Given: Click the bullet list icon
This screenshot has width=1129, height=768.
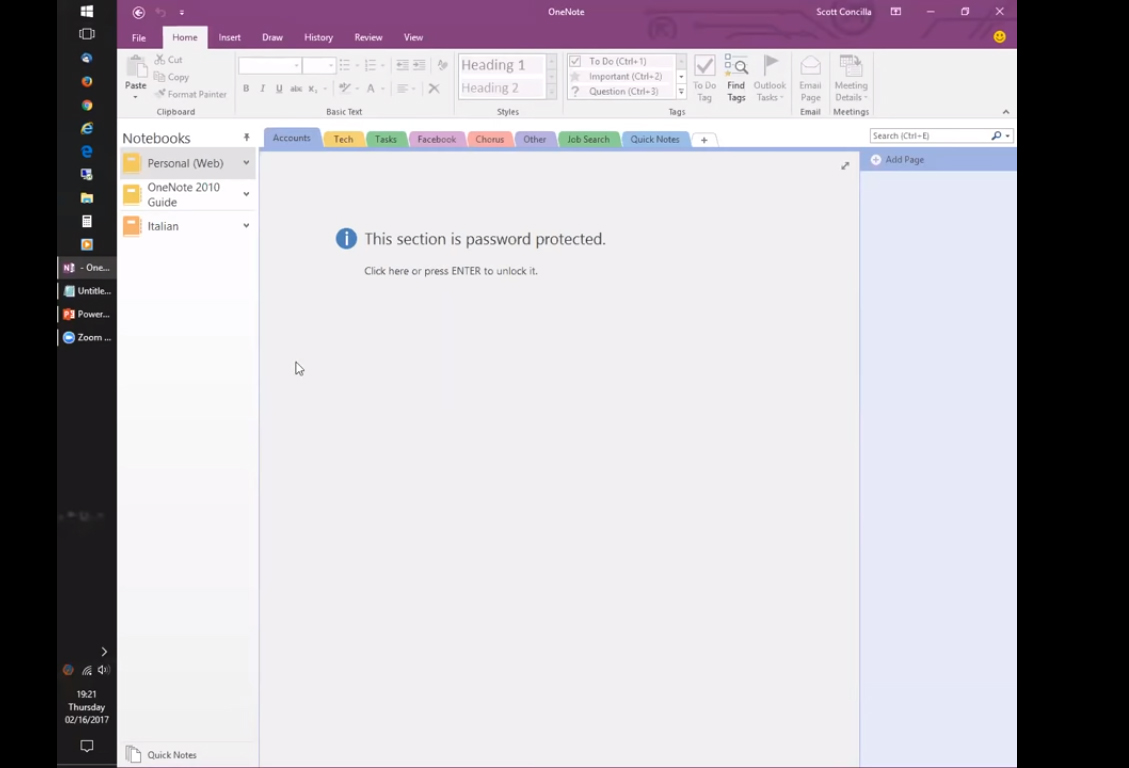Looking at the screenshot, I should coord(345,65).
